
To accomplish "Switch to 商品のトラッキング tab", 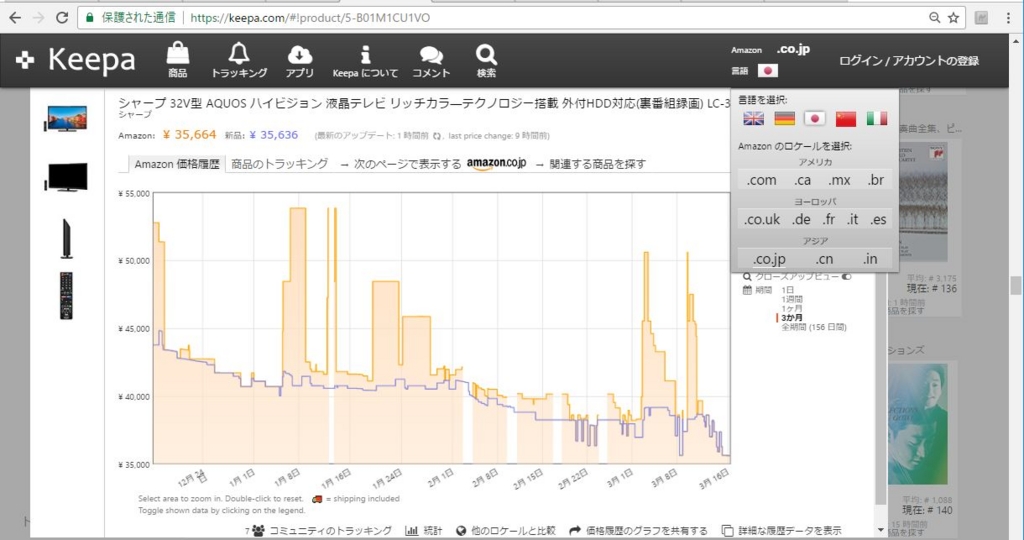I will [280, 164].
